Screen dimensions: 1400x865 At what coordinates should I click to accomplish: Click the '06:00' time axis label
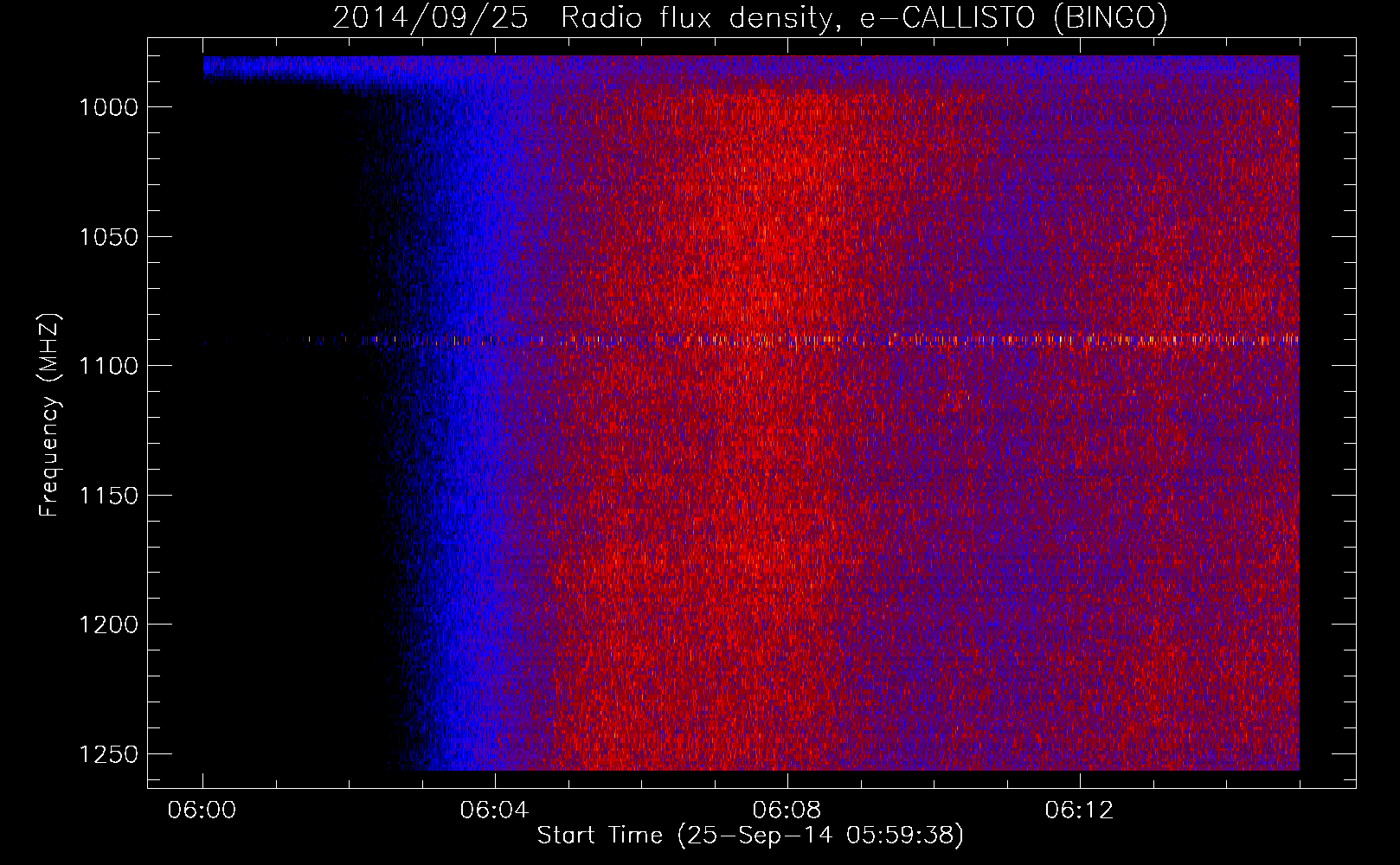coord(202,811)
